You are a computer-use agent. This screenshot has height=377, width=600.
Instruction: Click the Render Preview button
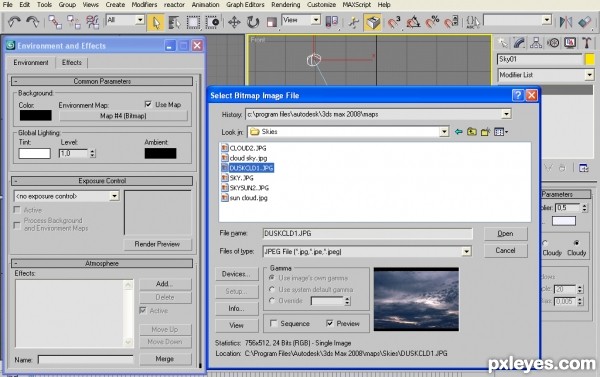click(157, 244)
